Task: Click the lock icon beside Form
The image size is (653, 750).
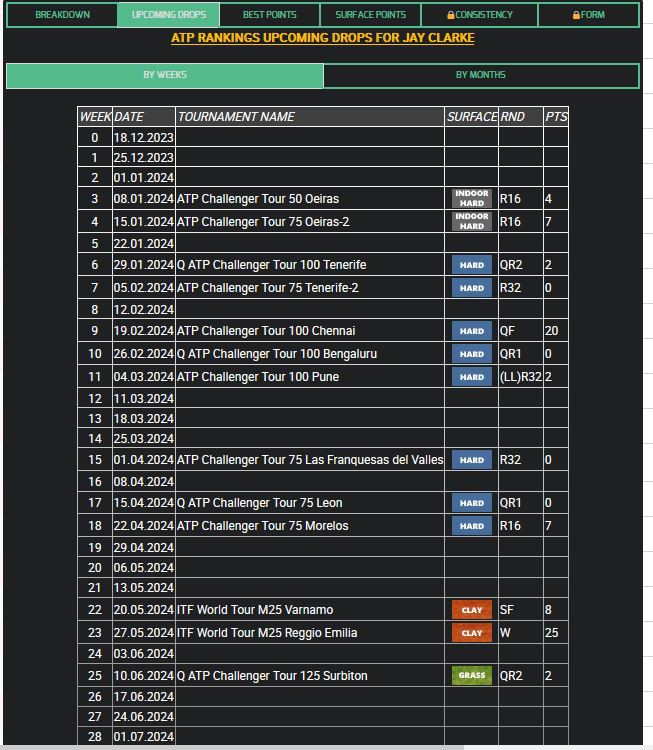Action: [x=576, y=15]
